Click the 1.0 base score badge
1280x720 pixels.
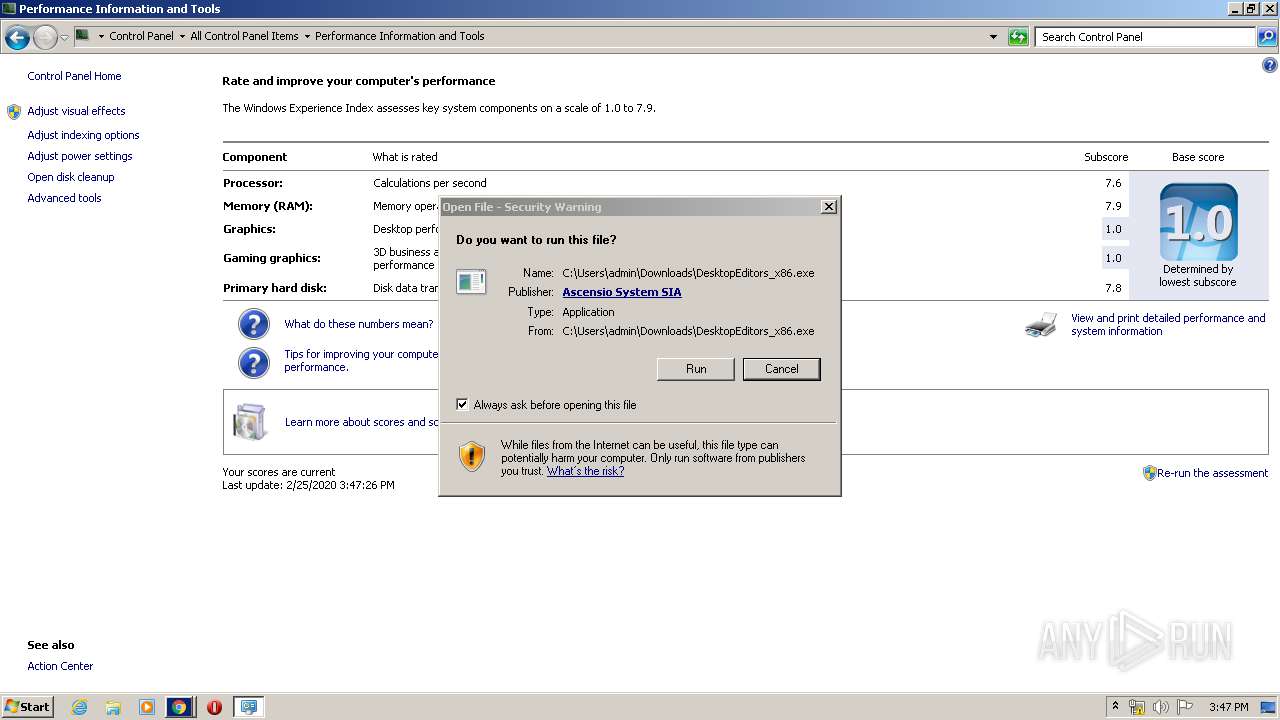[x=1198, y=222]
